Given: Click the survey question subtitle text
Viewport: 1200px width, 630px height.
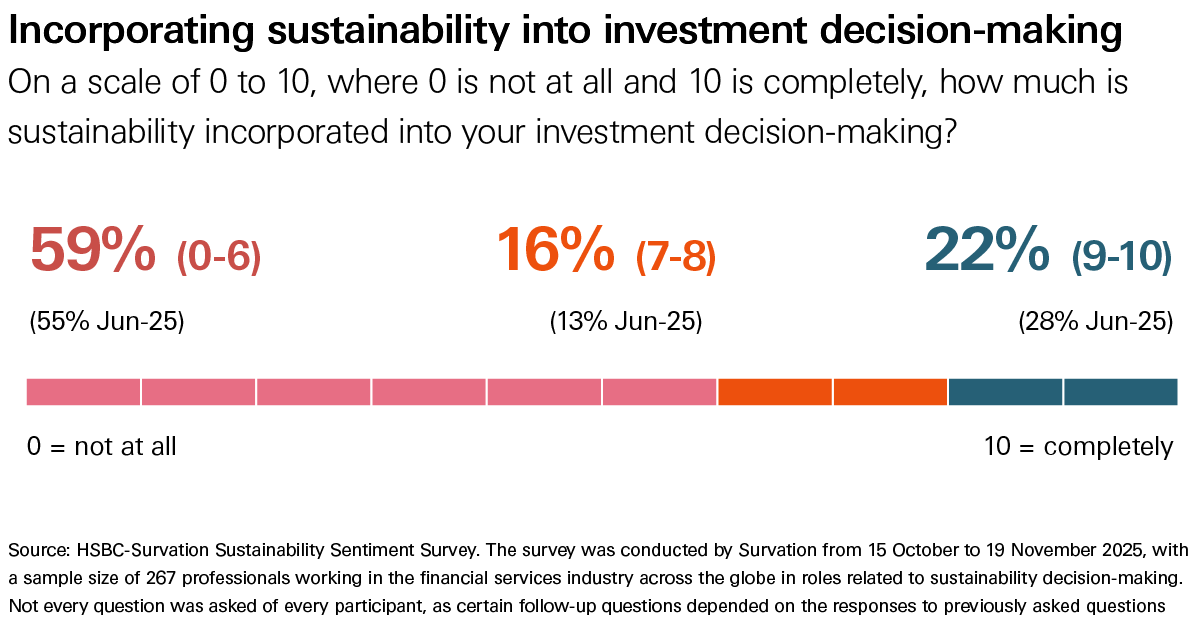Looking at the screenshot, I should [x=568, y=107].
